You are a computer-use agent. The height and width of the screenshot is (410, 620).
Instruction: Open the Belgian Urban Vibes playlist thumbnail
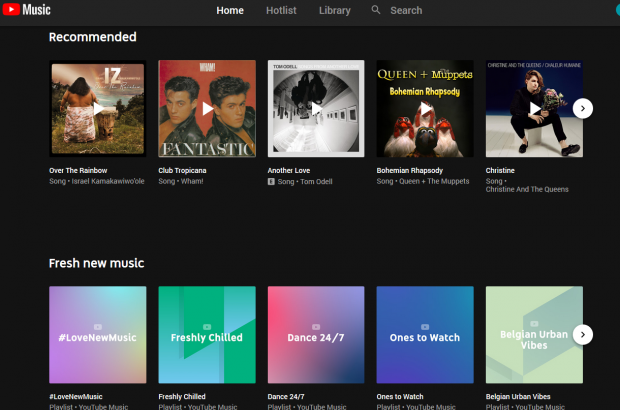click(534, 334)
